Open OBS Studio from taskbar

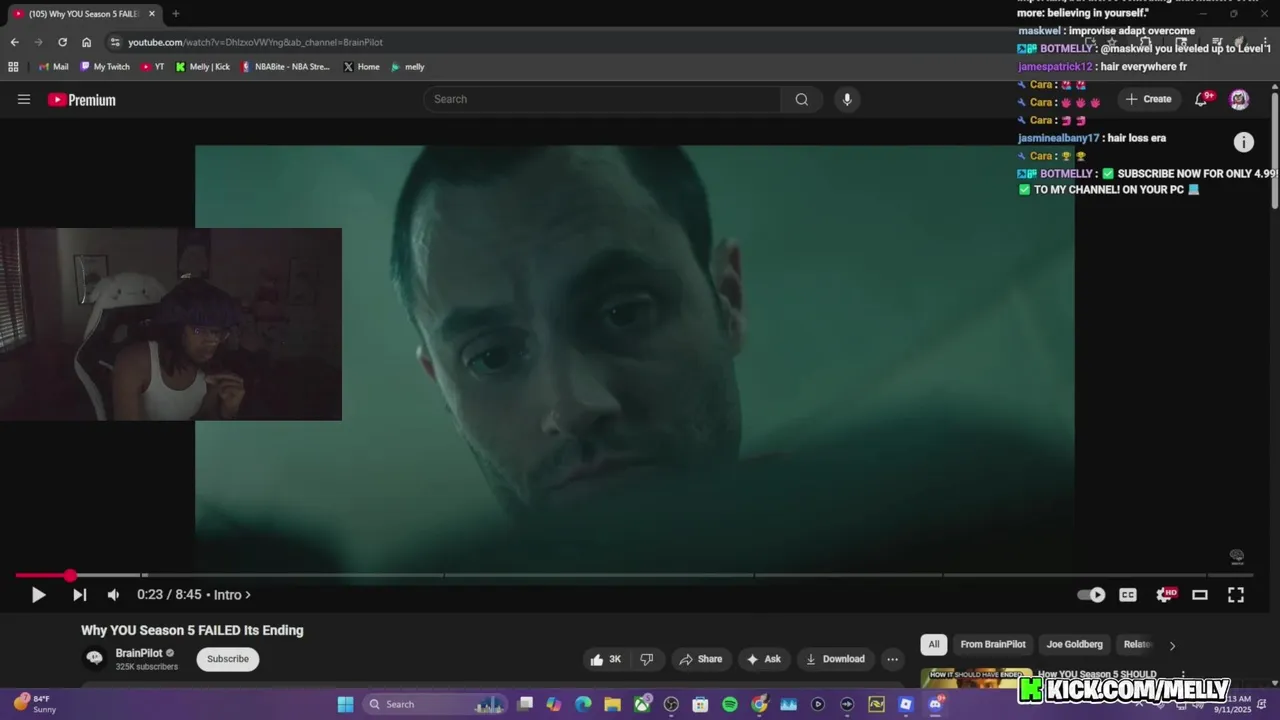(x=671, y=704)
